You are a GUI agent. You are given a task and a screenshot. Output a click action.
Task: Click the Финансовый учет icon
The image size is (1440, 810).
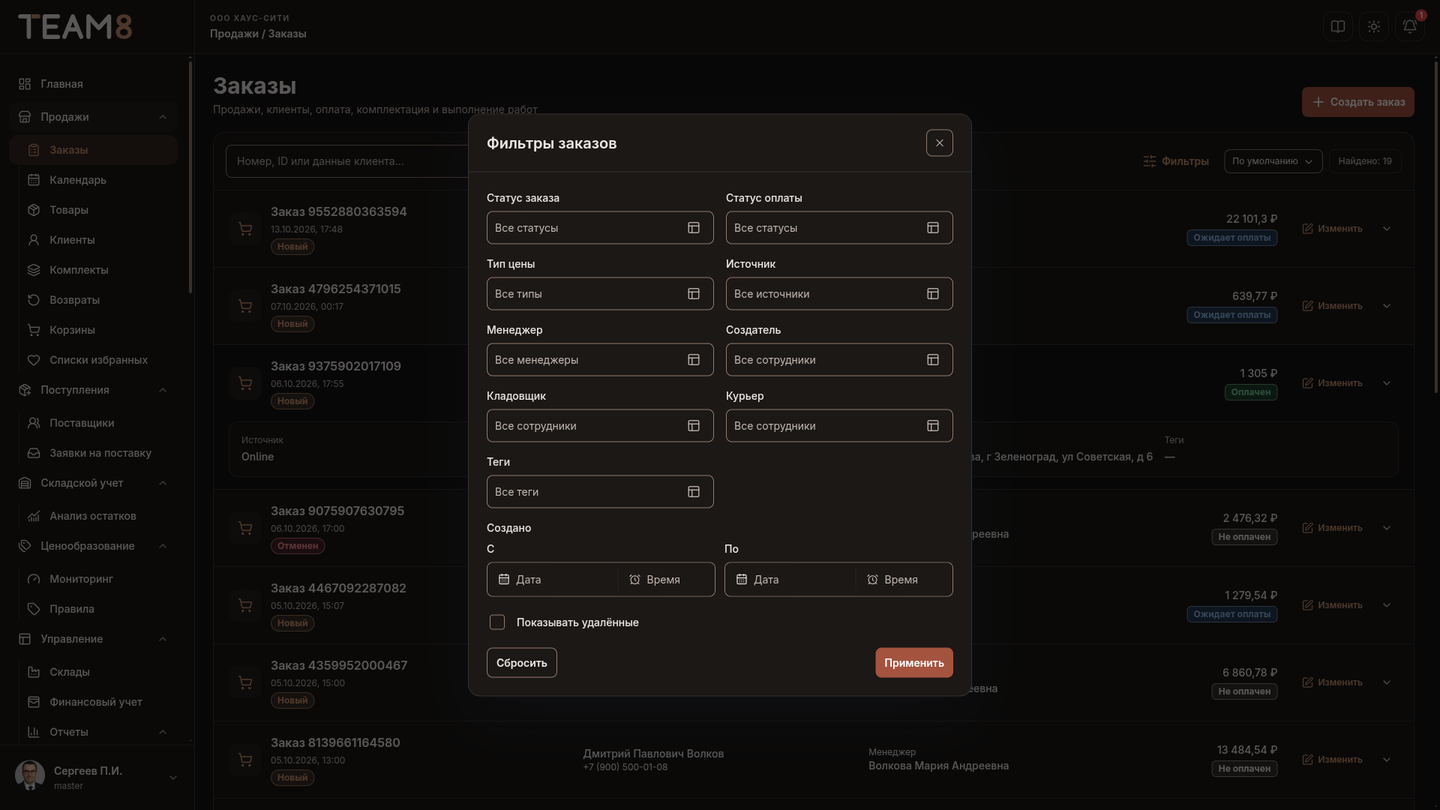(34, 702)
